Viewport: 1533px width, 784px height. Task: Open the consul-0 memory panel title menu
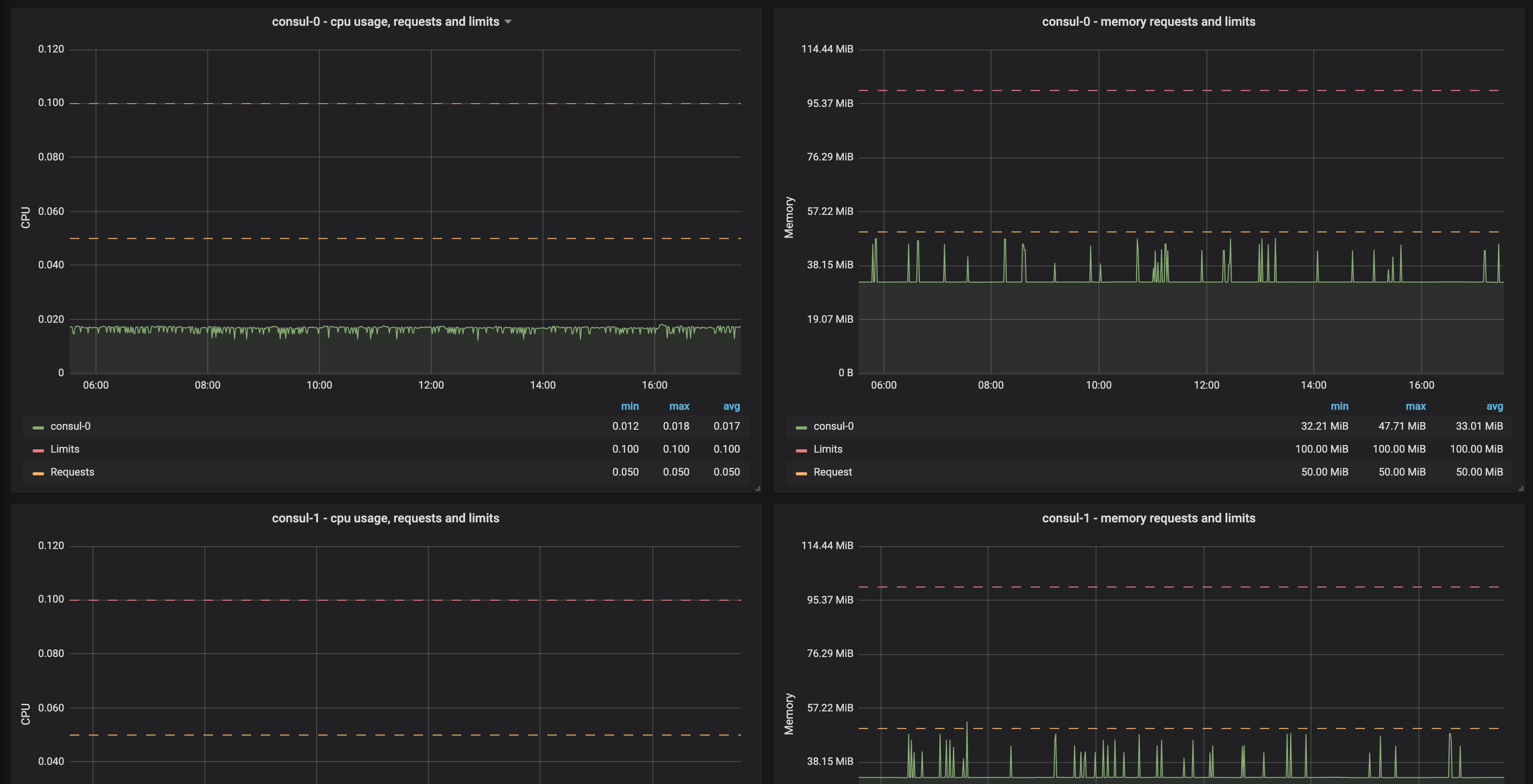point(1148,22)
